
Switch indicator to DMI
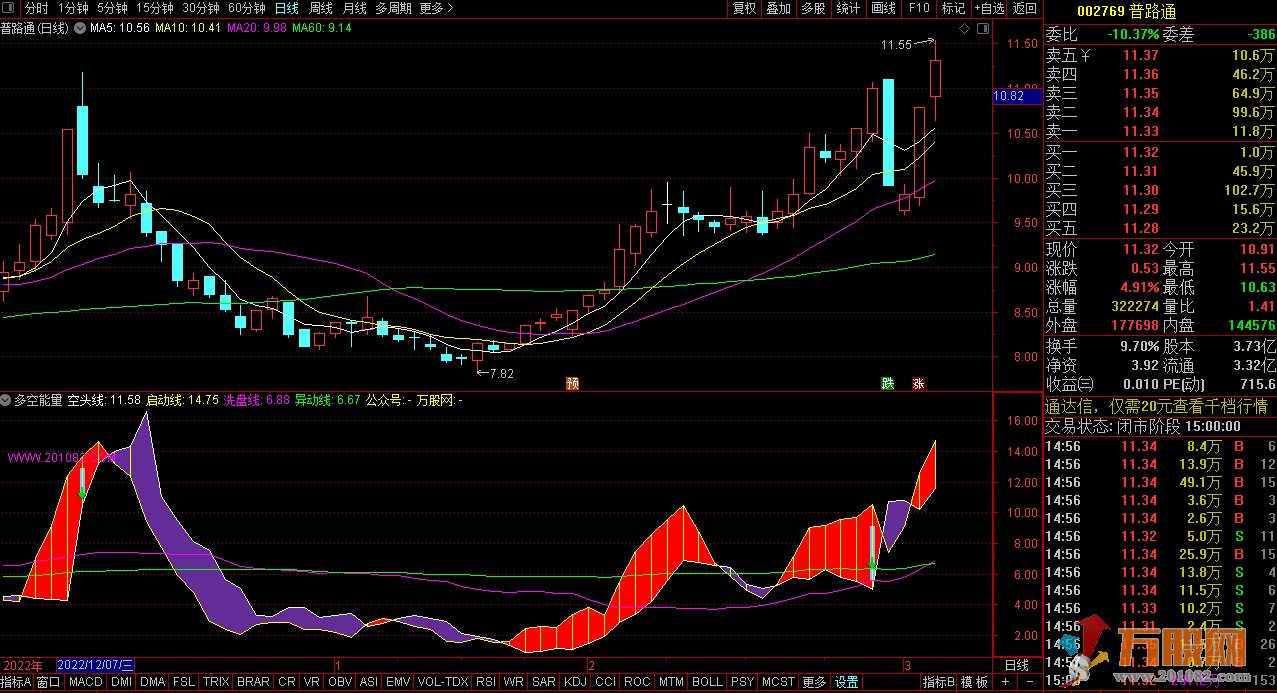(x=122, y=682)
